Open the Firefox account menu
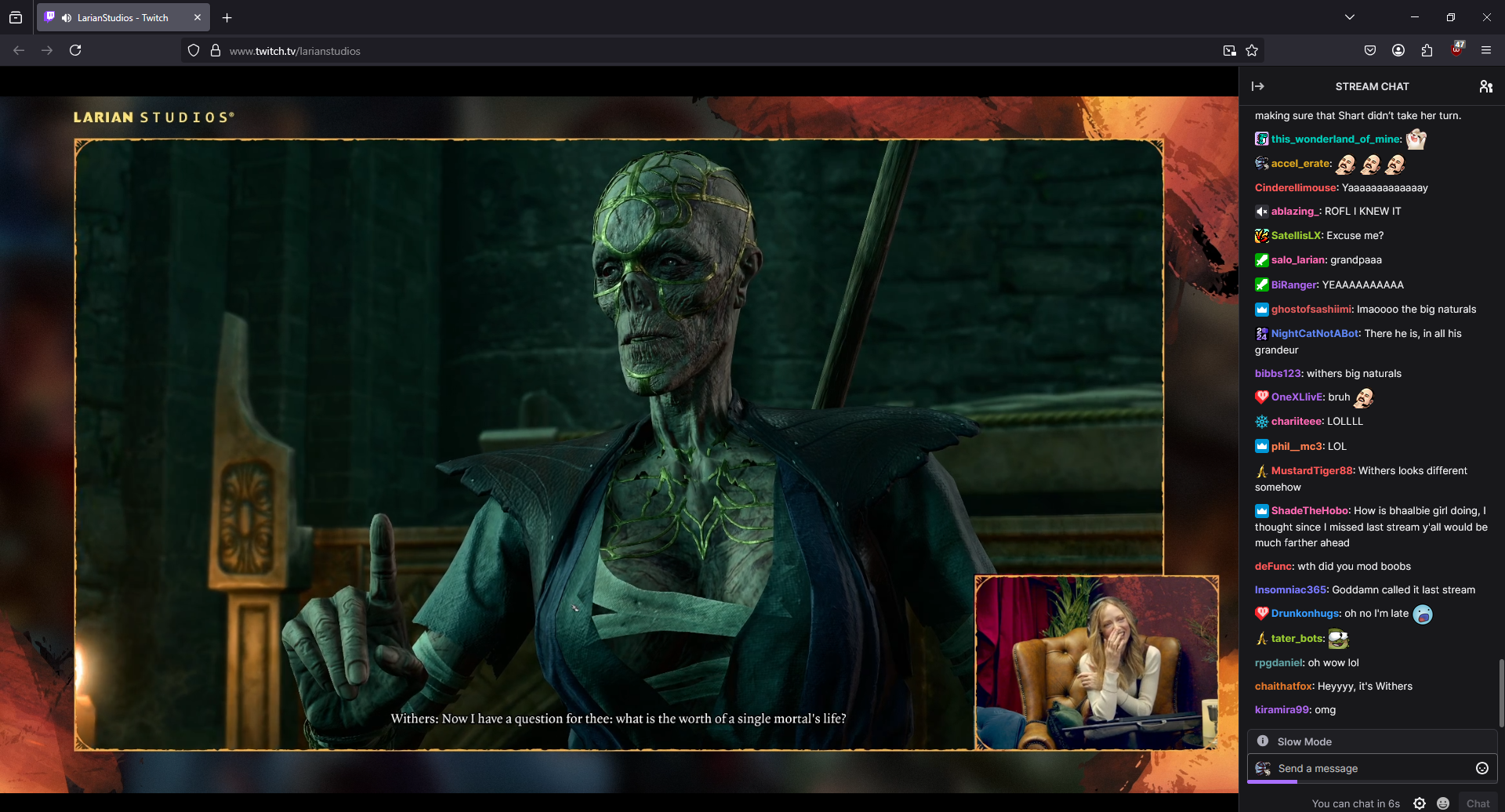1505x812 pixels. pos(1398,50)
